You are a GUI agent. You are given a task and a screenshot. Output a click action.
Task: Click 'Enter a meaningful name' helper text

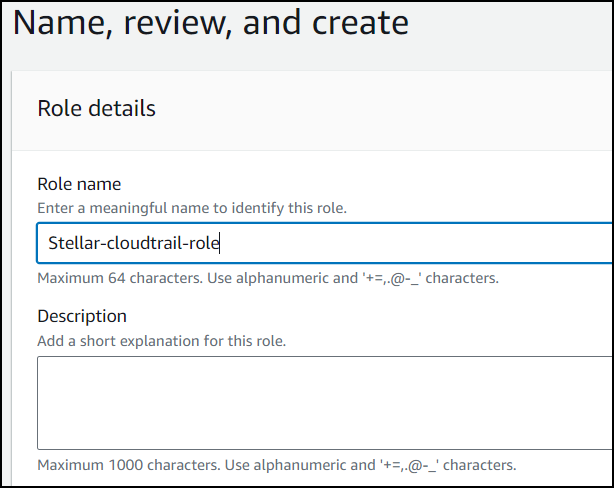[x=193, y=208]
